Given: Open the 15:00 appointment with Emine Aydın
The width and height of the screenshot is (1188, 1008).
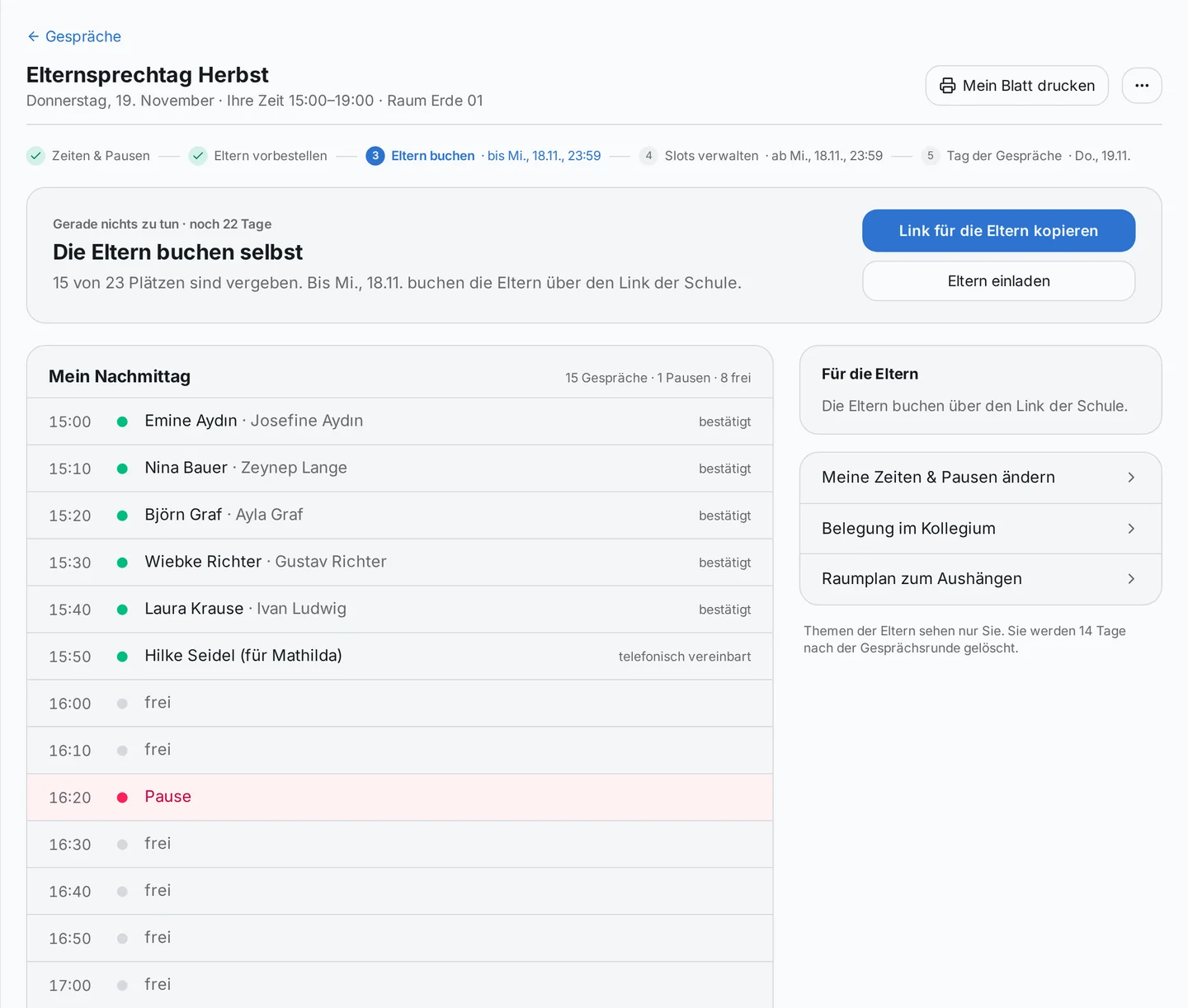Looking at the screenshot, I should pyautogui.click(x=400, y=422).
